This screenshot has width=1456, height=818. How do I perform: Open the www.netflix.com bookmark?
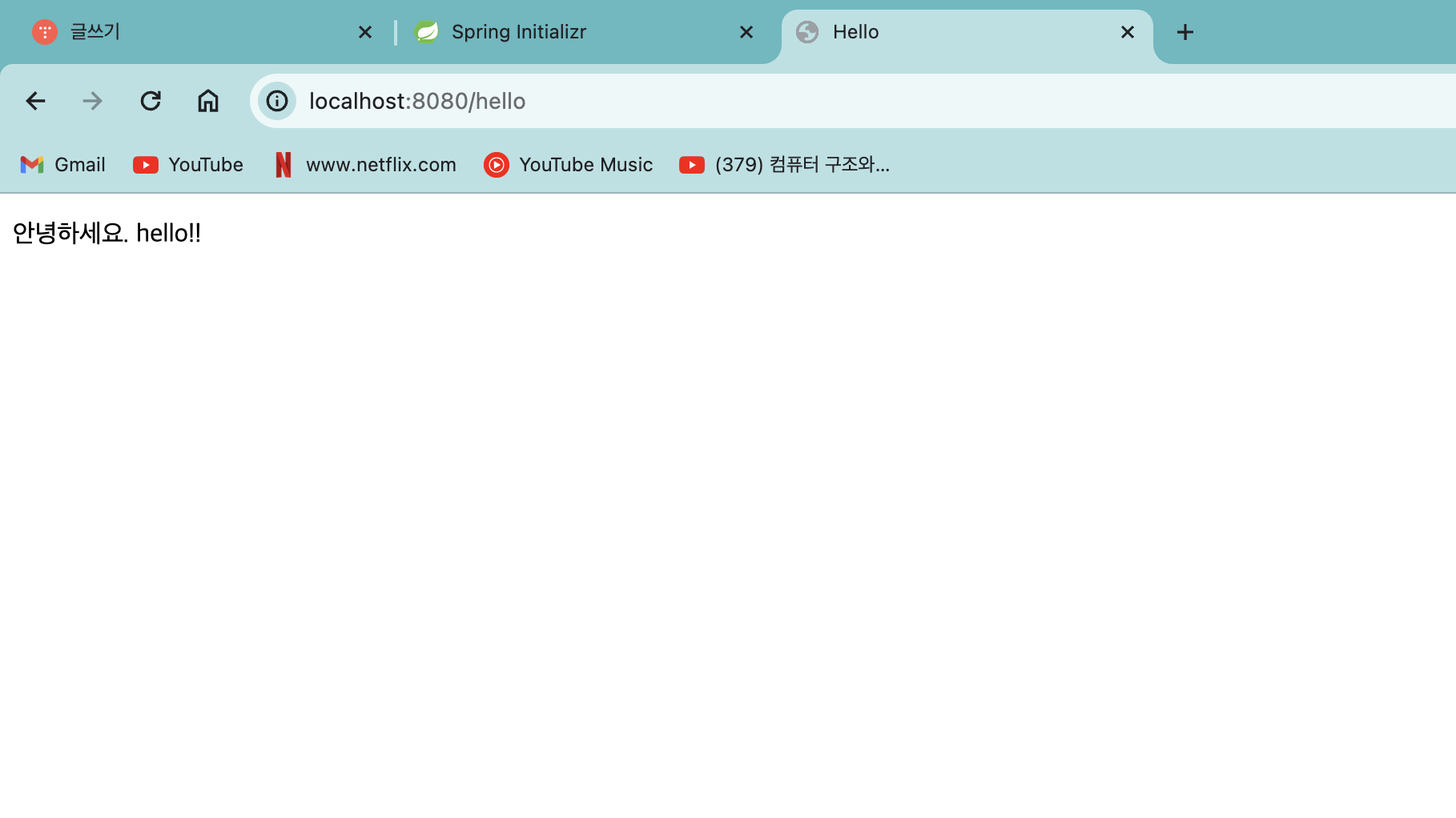point(365,165)
